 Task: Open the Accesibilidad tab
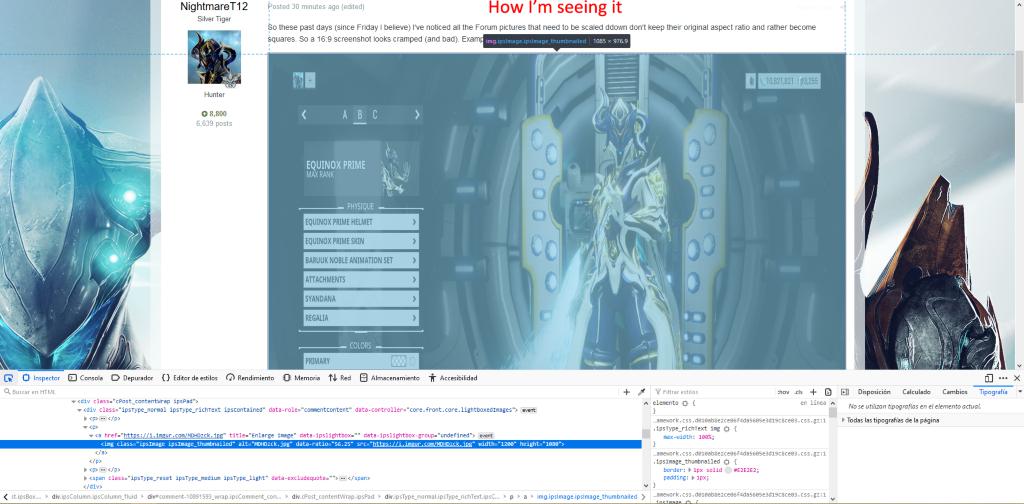(x=453, y=378)
